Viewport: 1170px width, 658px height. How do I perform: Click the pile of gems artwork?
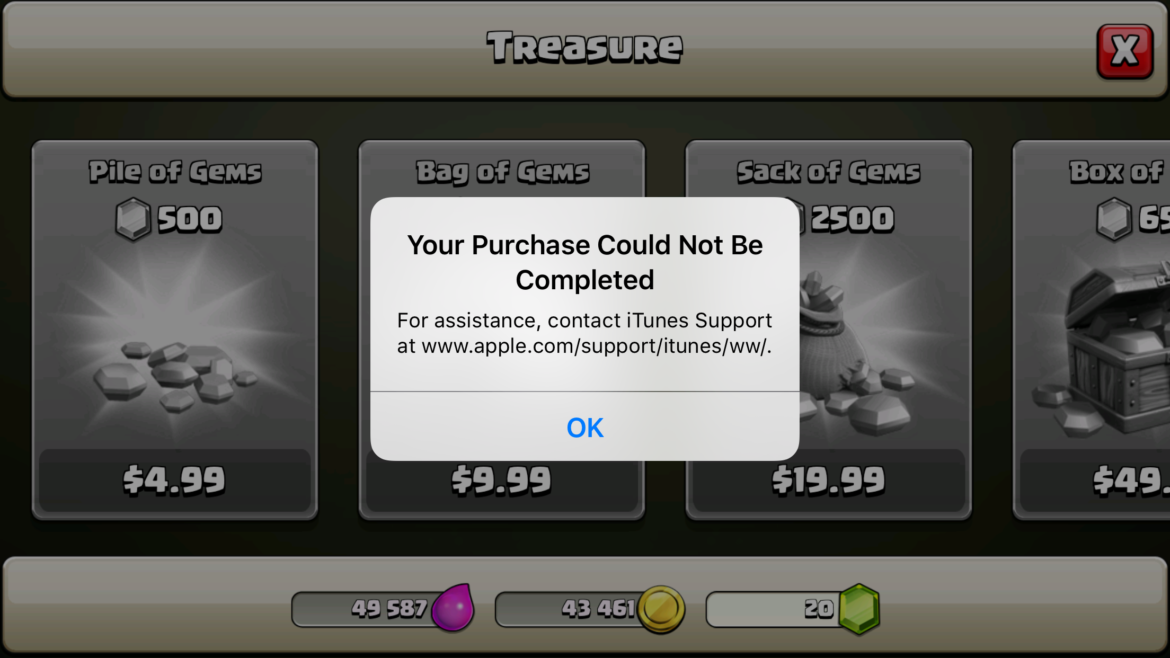(175, 375)
